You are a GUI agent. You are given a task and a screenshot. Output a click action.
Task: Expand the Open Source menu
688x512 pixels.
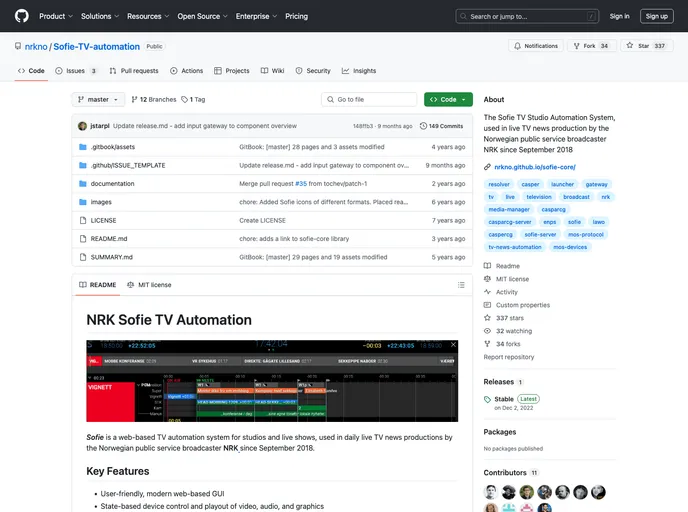click(202, 16)
